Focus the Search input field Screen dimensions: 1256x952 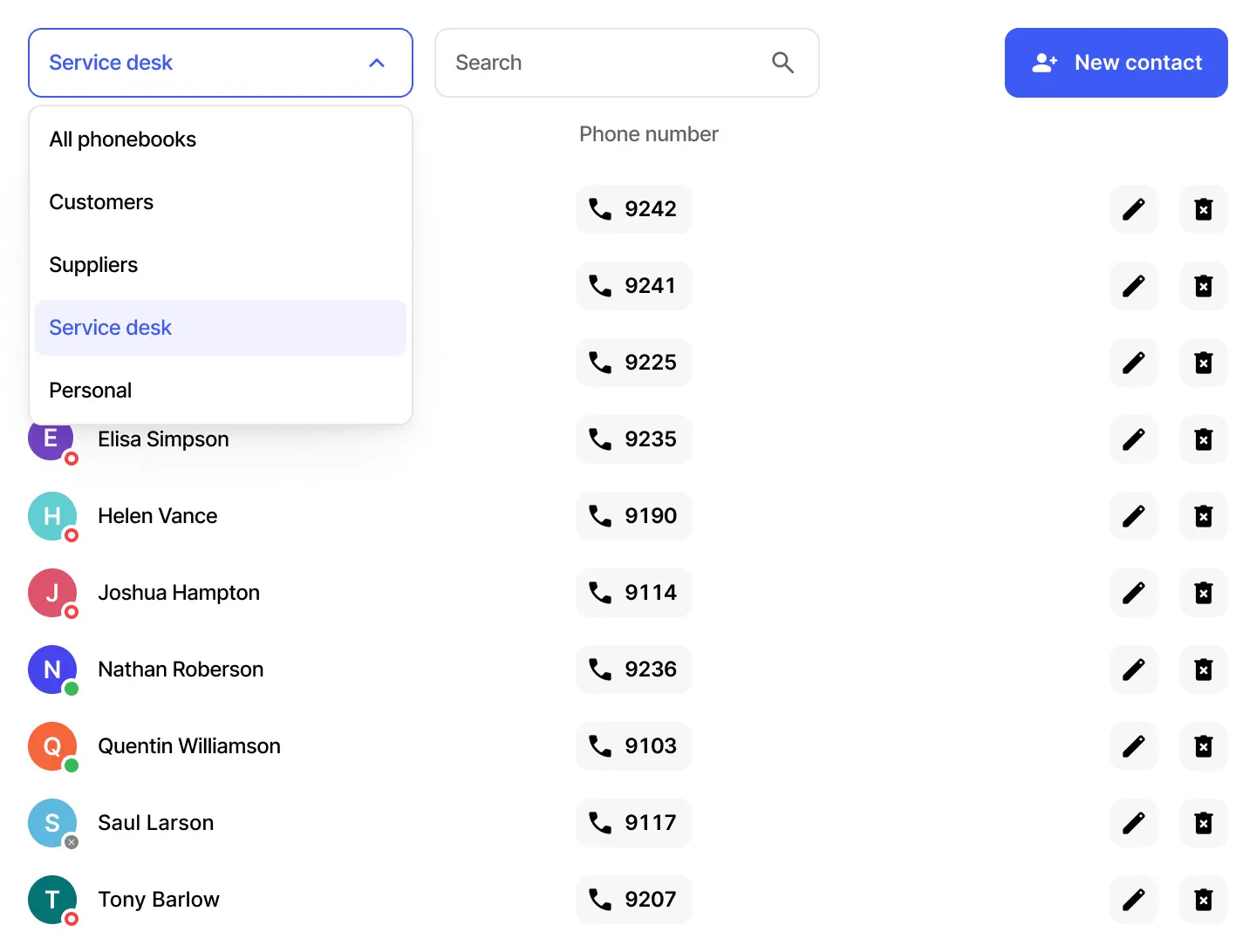[x=627, y=63]
